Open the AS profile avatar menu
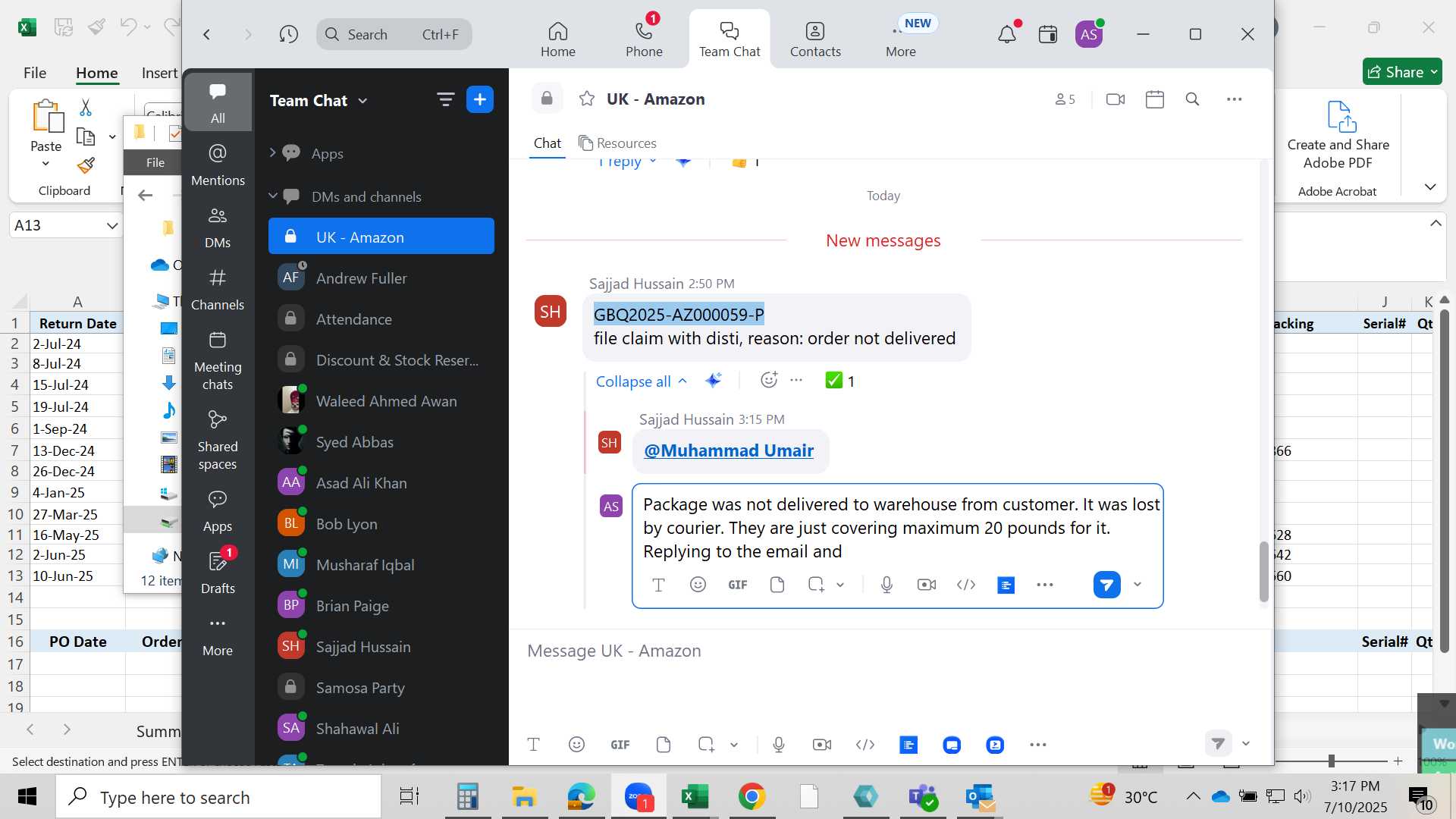 click(1089, 34)
